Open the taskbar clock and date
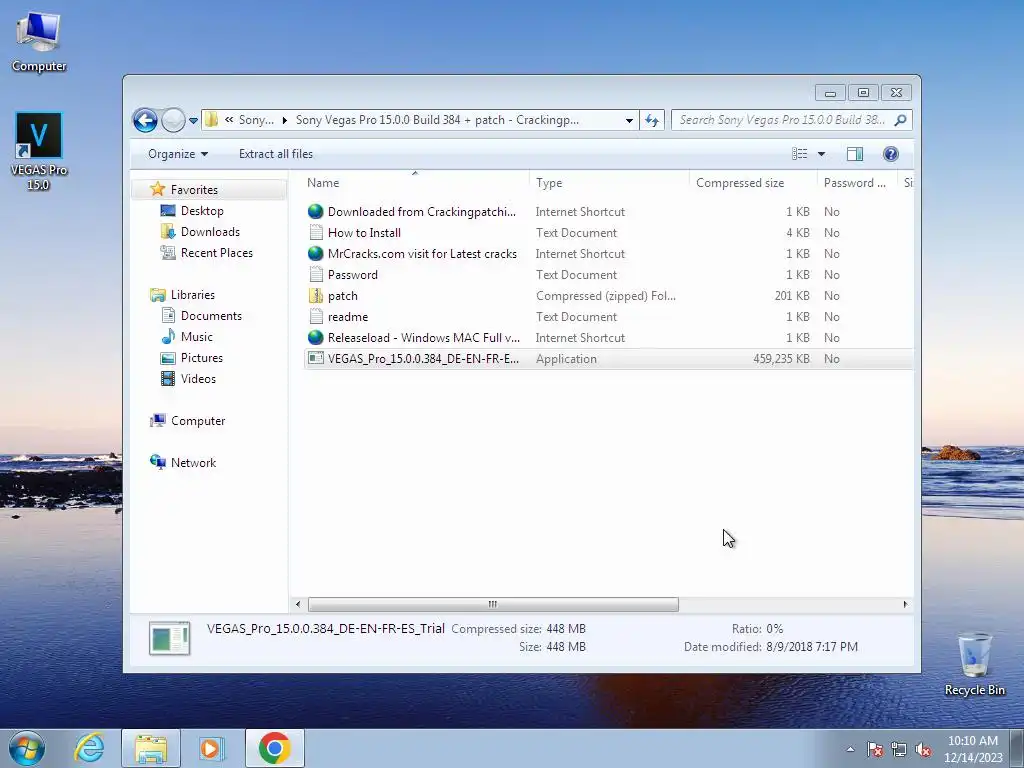Viewport: 1024px width, 768px height. (x=973, y=748)
